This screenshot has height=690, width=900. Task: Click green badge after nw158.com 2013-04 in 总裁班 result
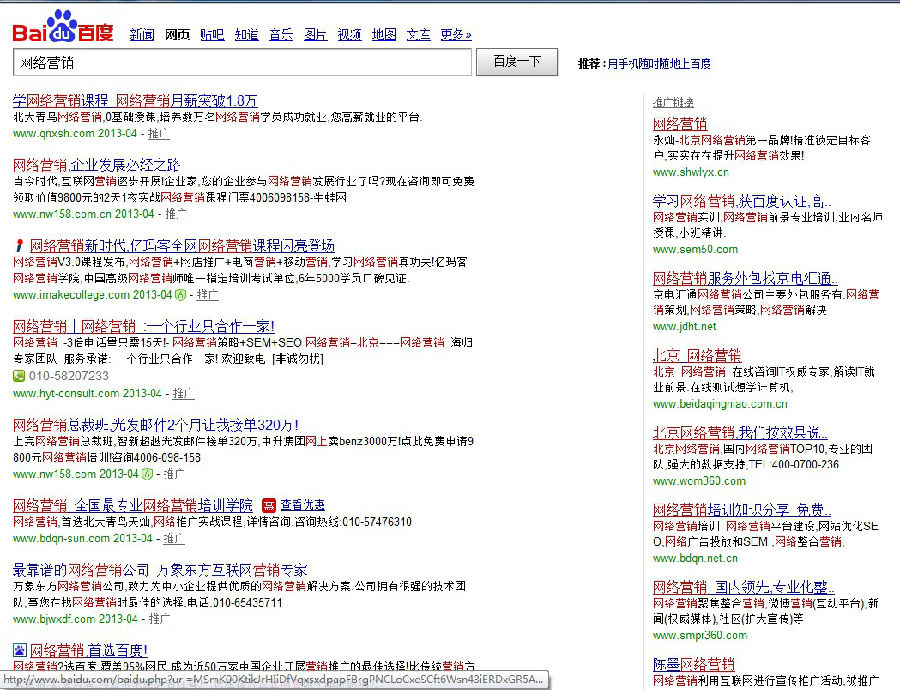point(147,474)
